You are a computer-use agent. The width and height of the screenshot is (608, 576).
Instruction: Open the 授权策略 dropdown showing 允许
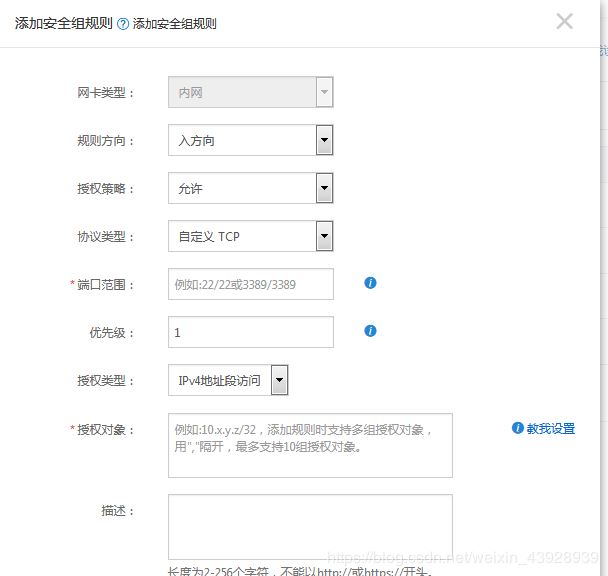[250, 188]
